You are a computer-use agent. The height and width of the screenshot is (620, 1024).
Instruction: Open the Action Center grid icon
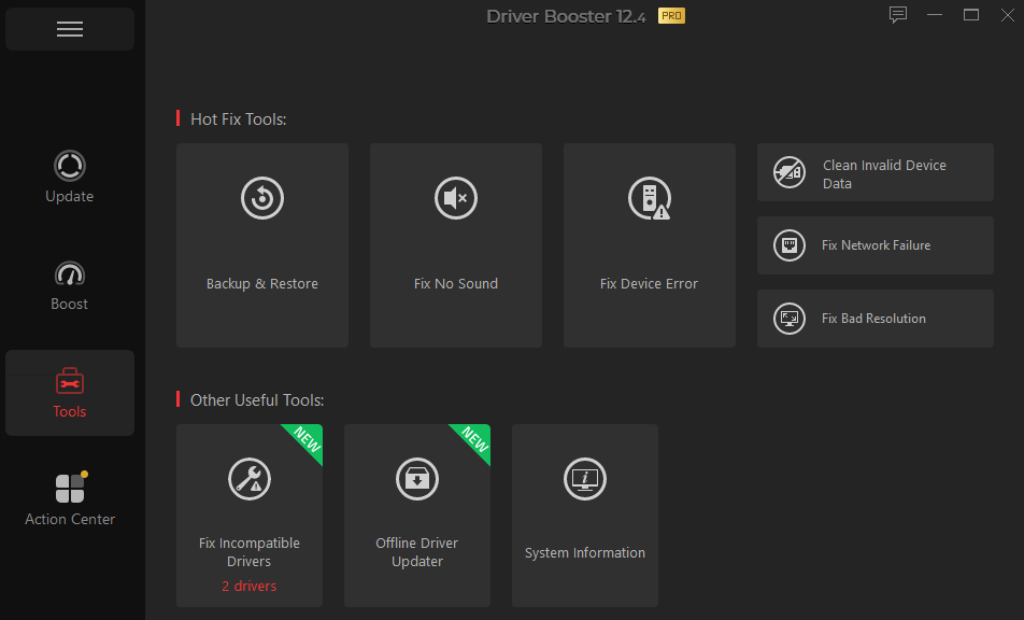click(x=71, y=487)
